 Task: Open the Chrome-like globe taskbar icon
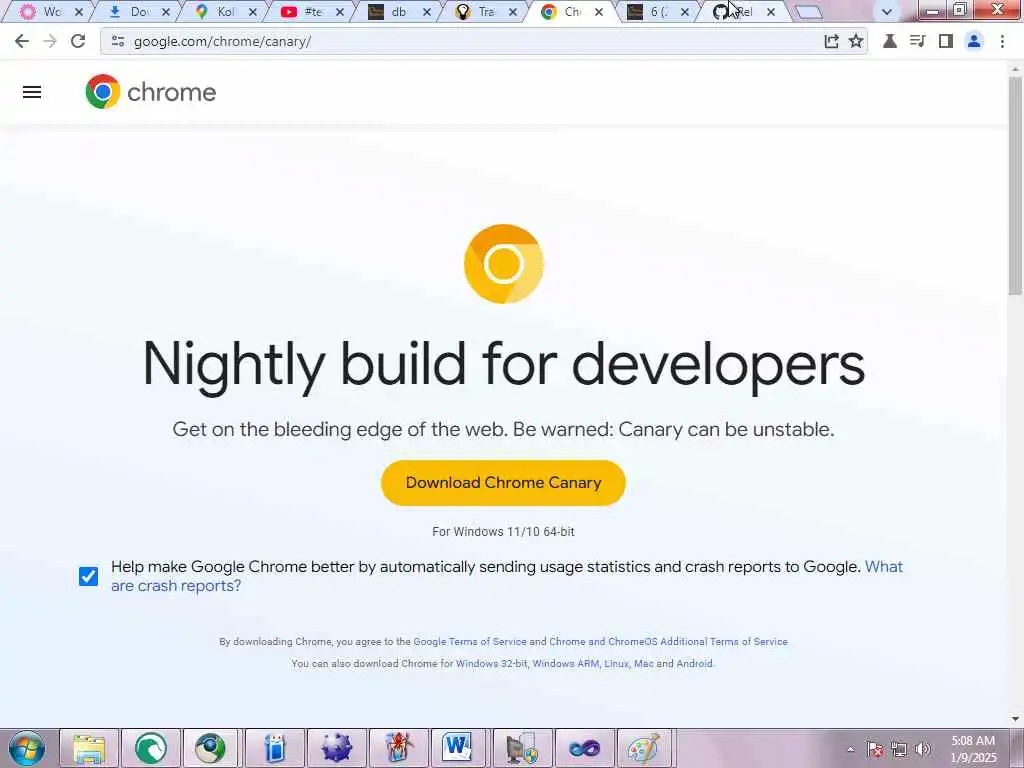click(210, 748)
